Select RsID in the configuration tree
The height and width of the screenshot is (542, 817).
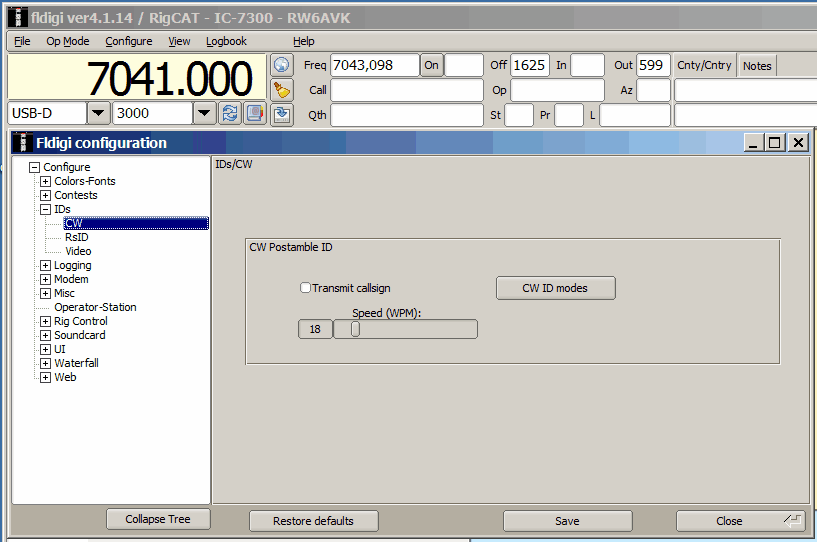(x=76, y=237)
